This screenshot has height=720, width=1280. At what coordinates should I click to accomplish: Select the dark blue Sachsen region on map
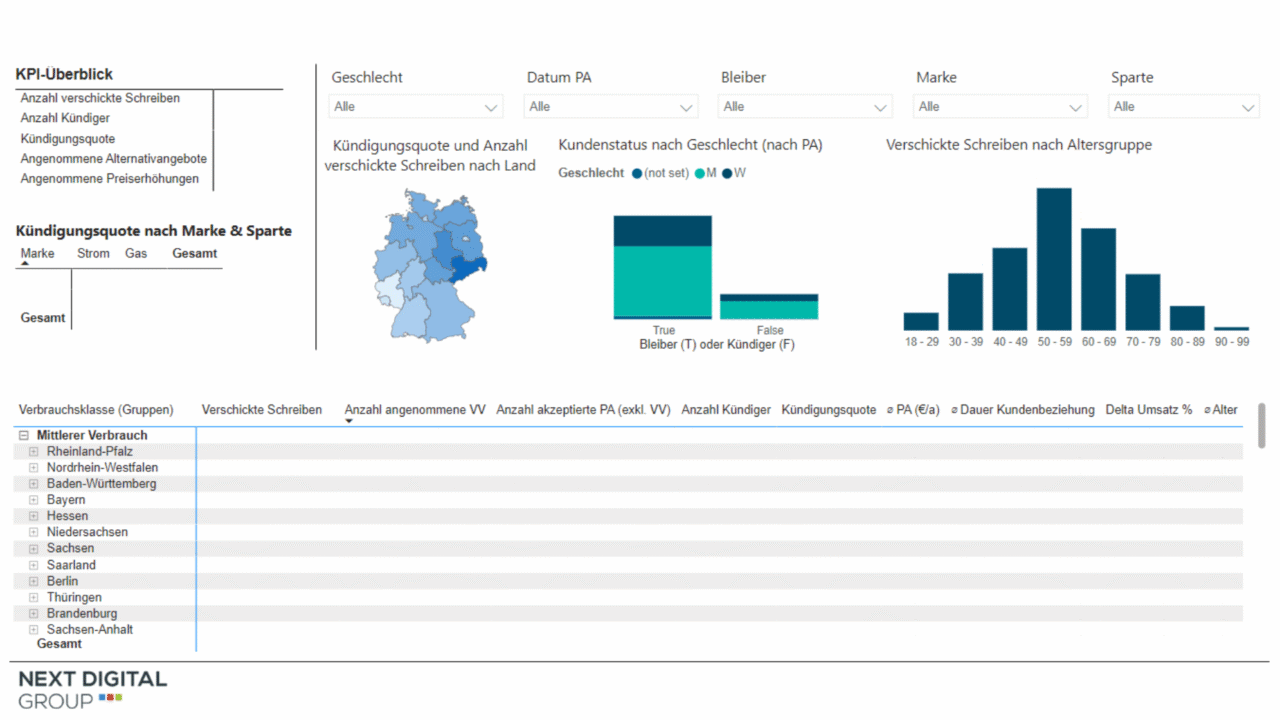tap(468, 266)
